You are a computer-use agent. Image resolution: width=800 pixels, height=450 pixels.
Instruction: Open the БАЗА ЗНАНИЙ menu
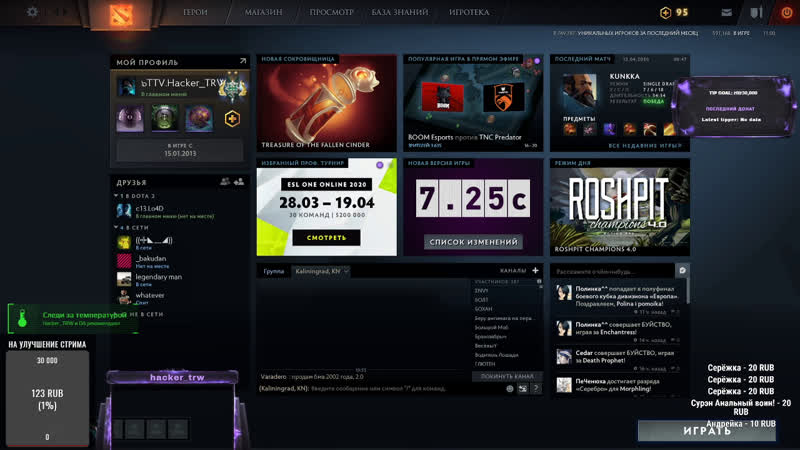point(400,12)
